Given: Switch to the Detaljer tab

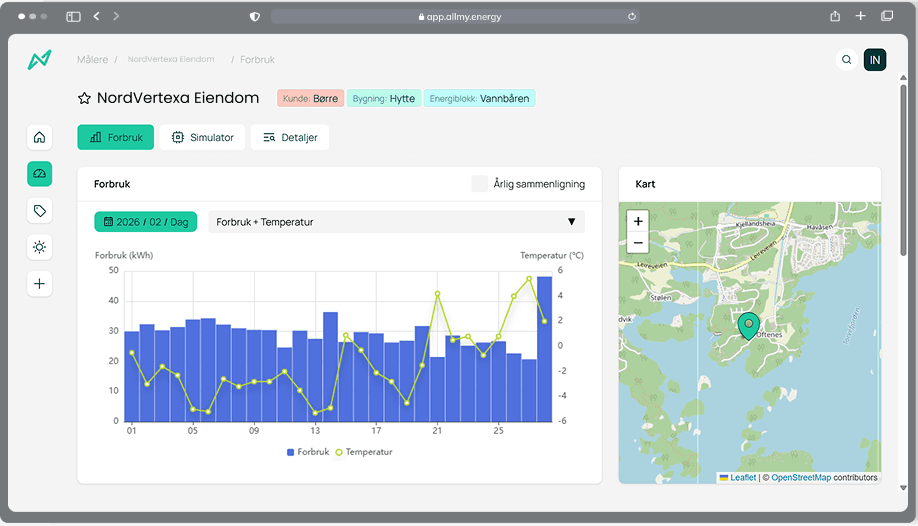Looking at the screenshot, I should point(290,137).
